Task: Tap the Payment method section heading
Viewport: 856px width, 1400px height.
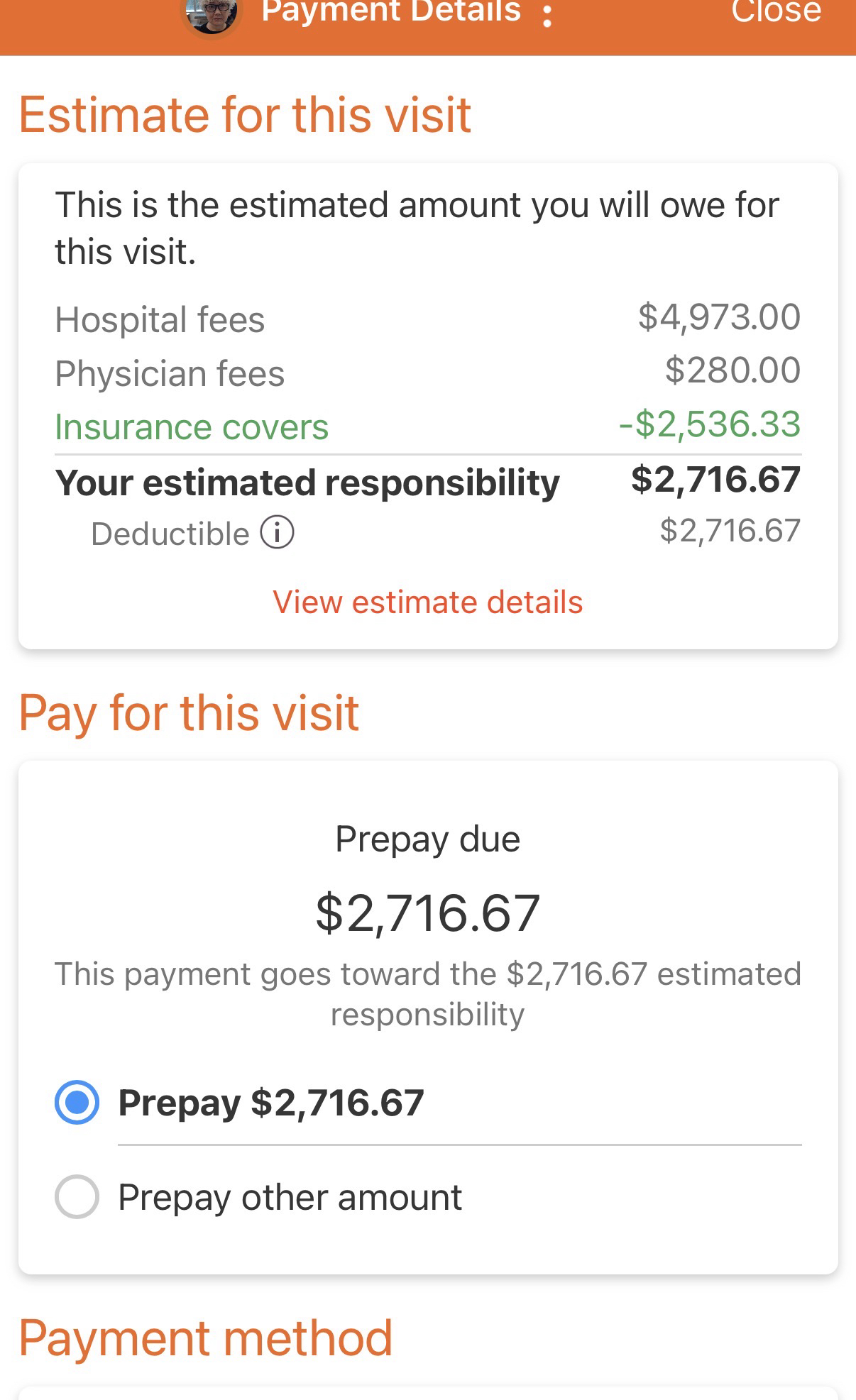Action: pos(206,1338)
